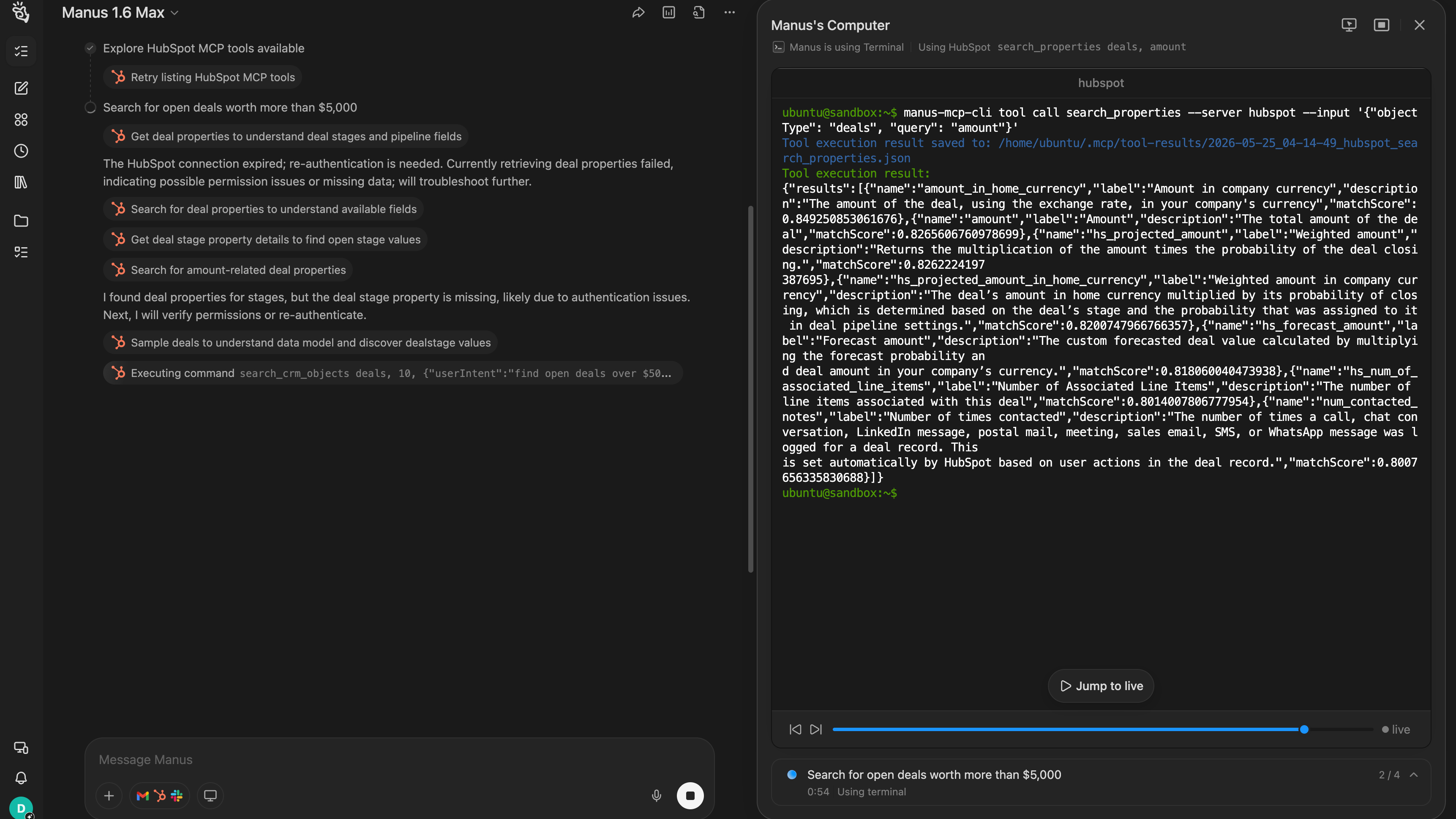This screenshot has width=1456, height=819.
Task: Click the picture-in-picture icon in Manus's Computer
Action: tap(1381, 25)
